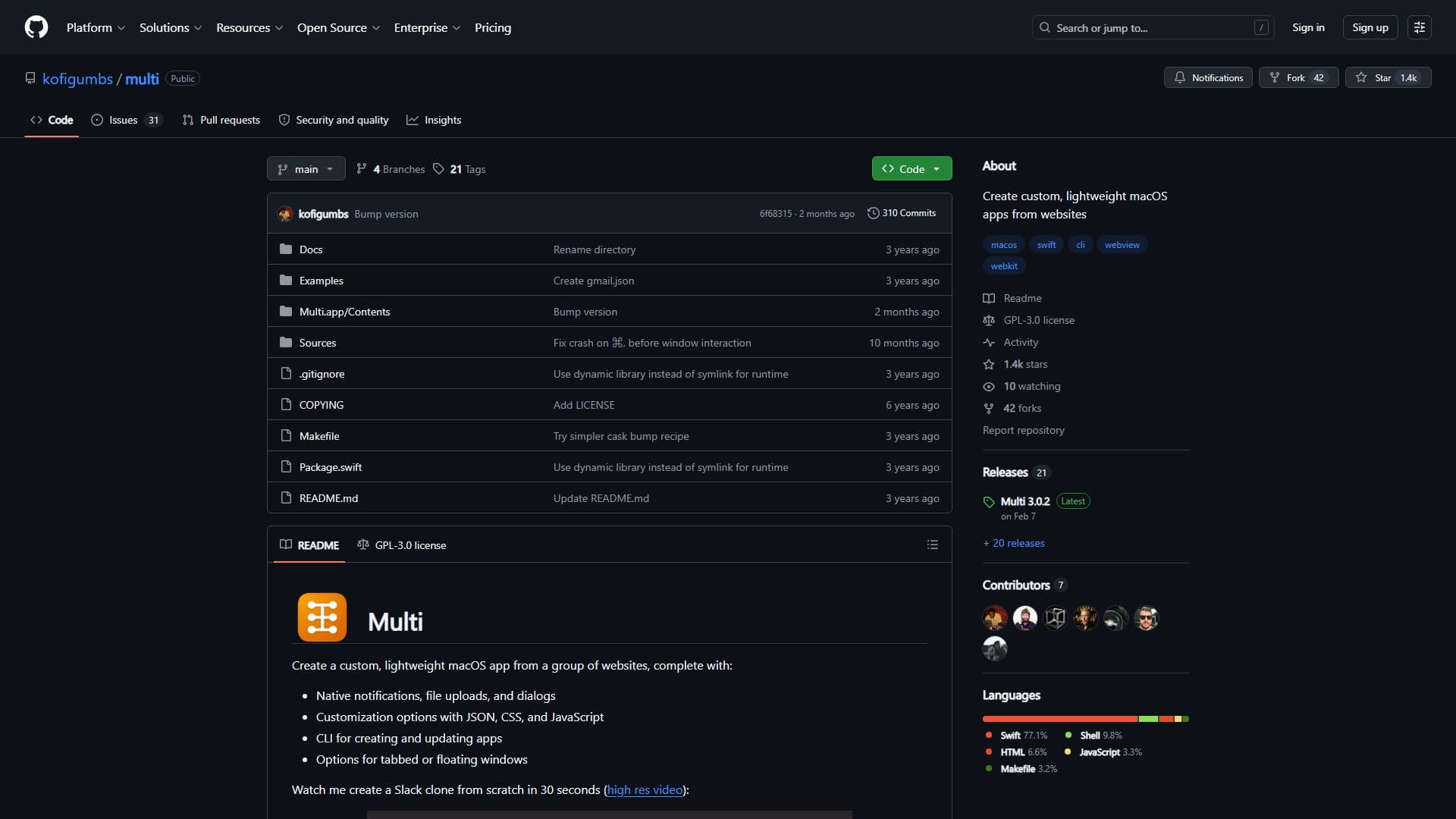The width and height of the screenshot is (1456, 819).
Task: Open the Multi.app/Contents folder
Action: (344, 312)
